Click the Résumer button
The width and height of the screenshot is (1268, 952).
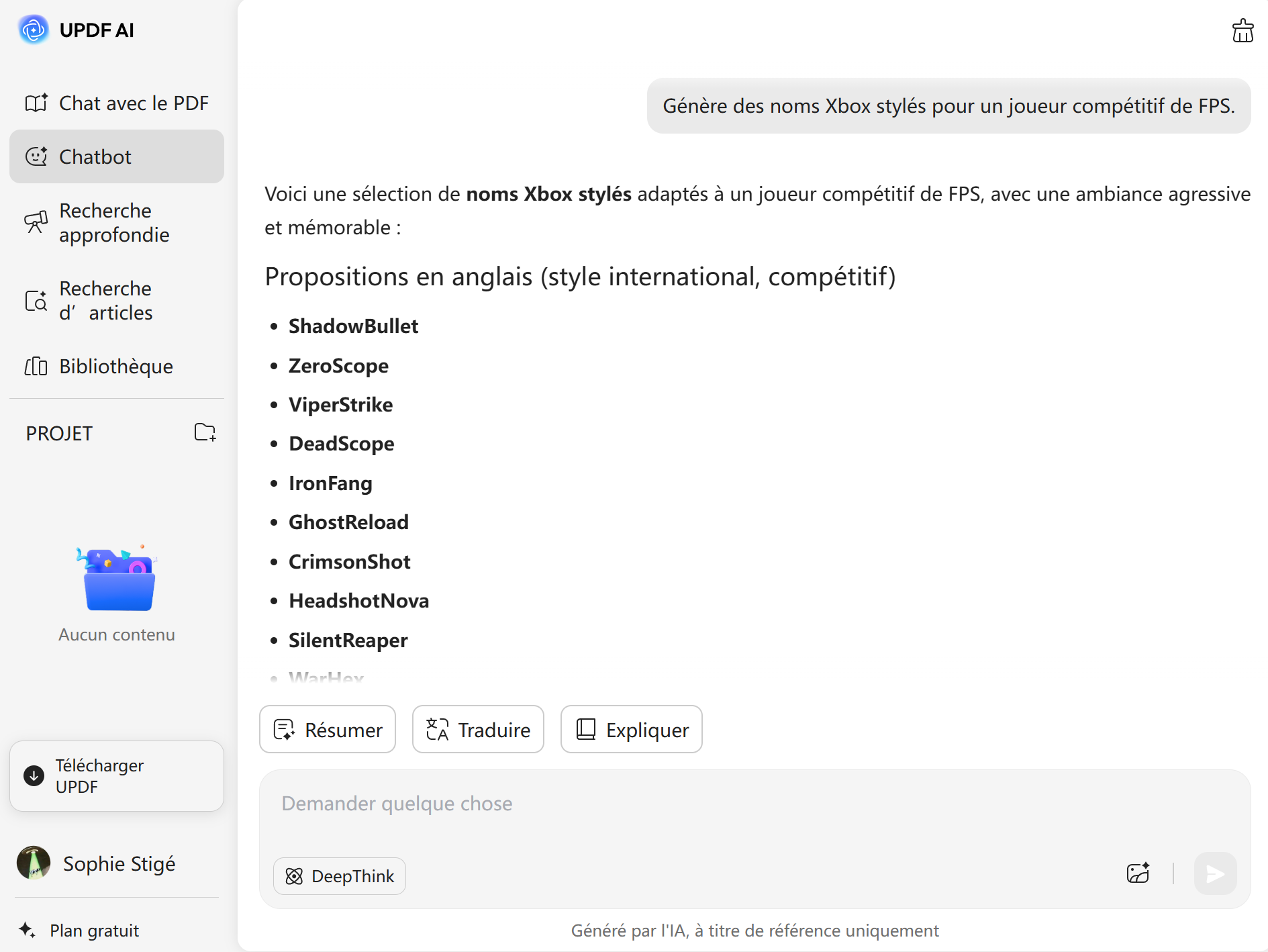[x=328, y=729]
